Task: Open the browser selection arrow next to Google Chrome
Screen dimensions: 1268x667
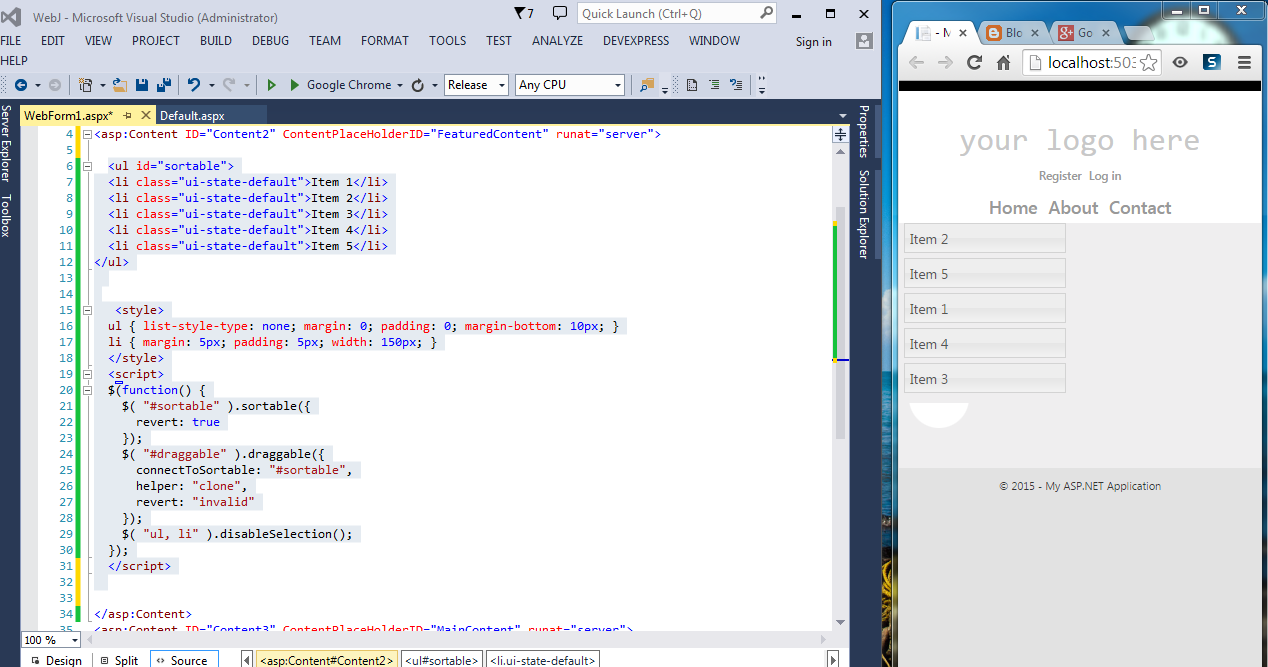Action: coord(400,85)
